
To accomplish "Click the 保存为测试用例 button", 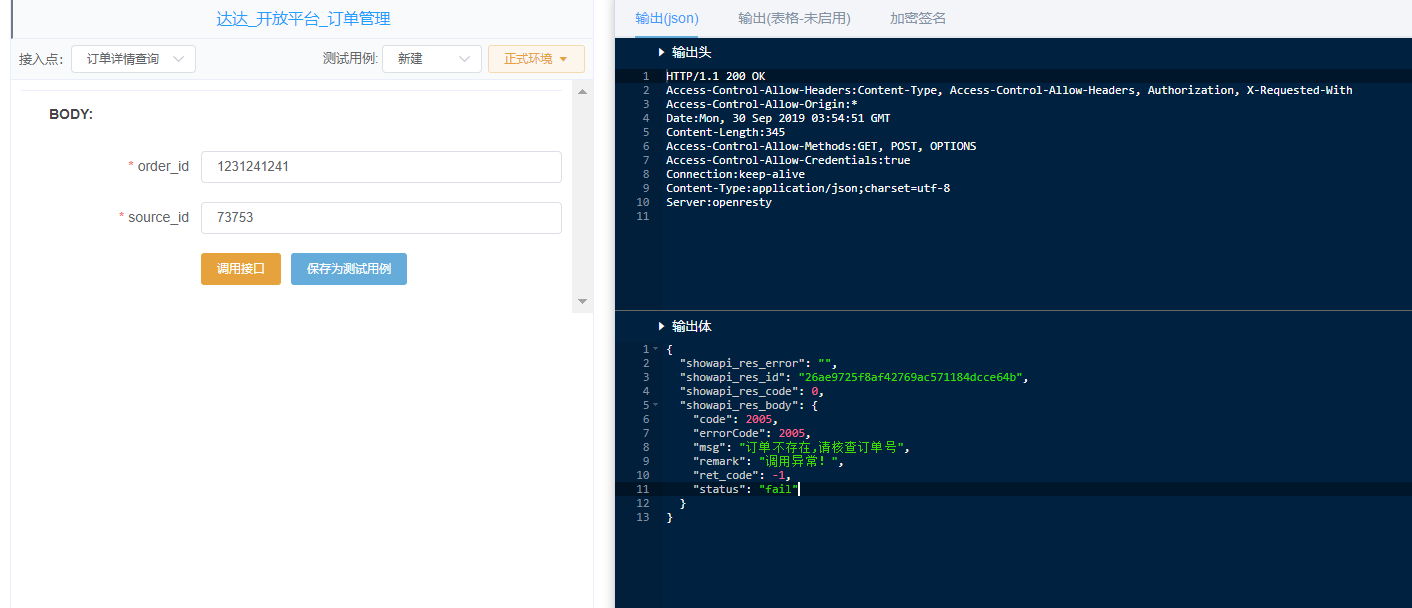I will 349,269.
